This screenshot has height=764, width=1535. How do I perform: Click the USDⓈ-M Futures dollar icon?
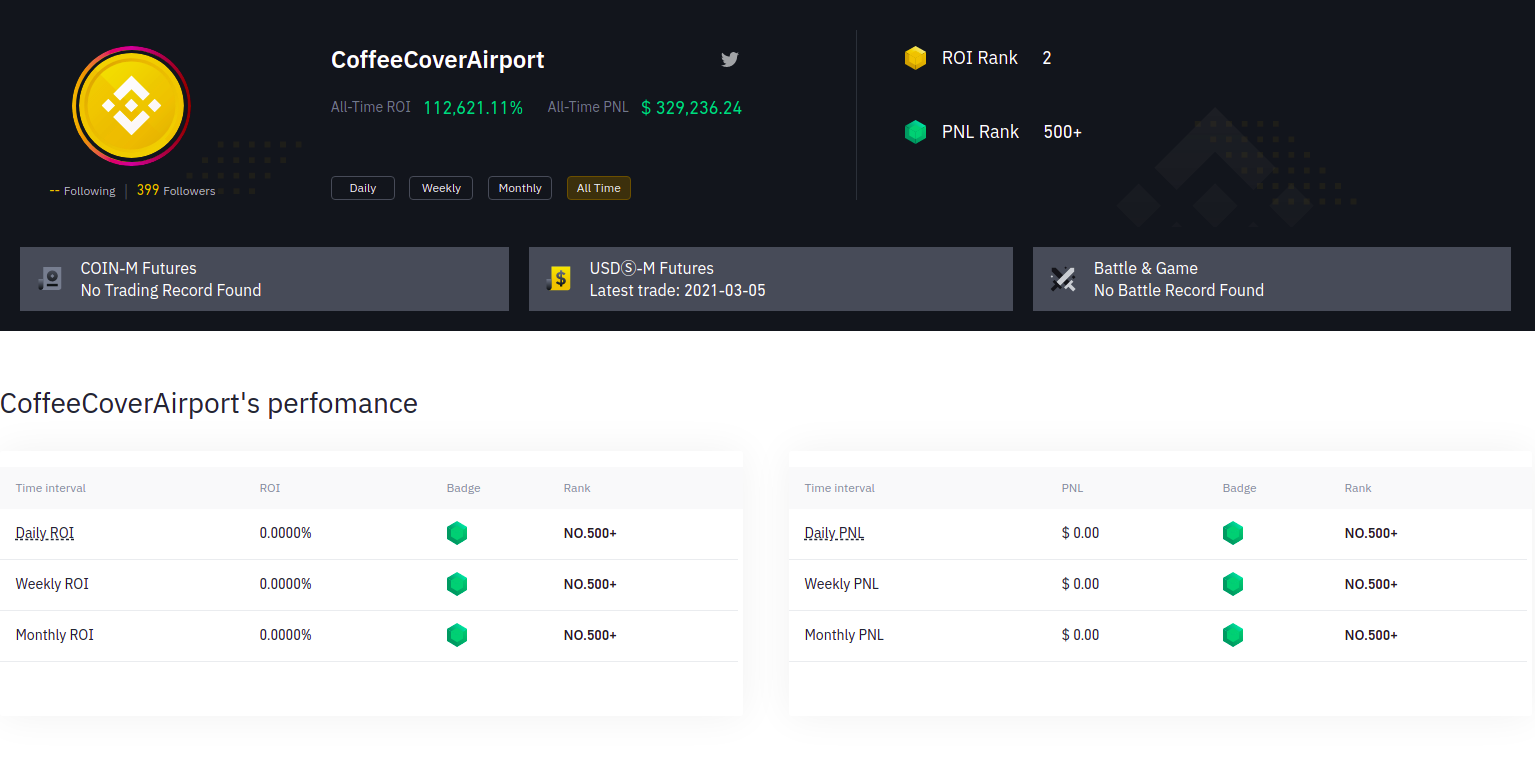click(560, 279)
